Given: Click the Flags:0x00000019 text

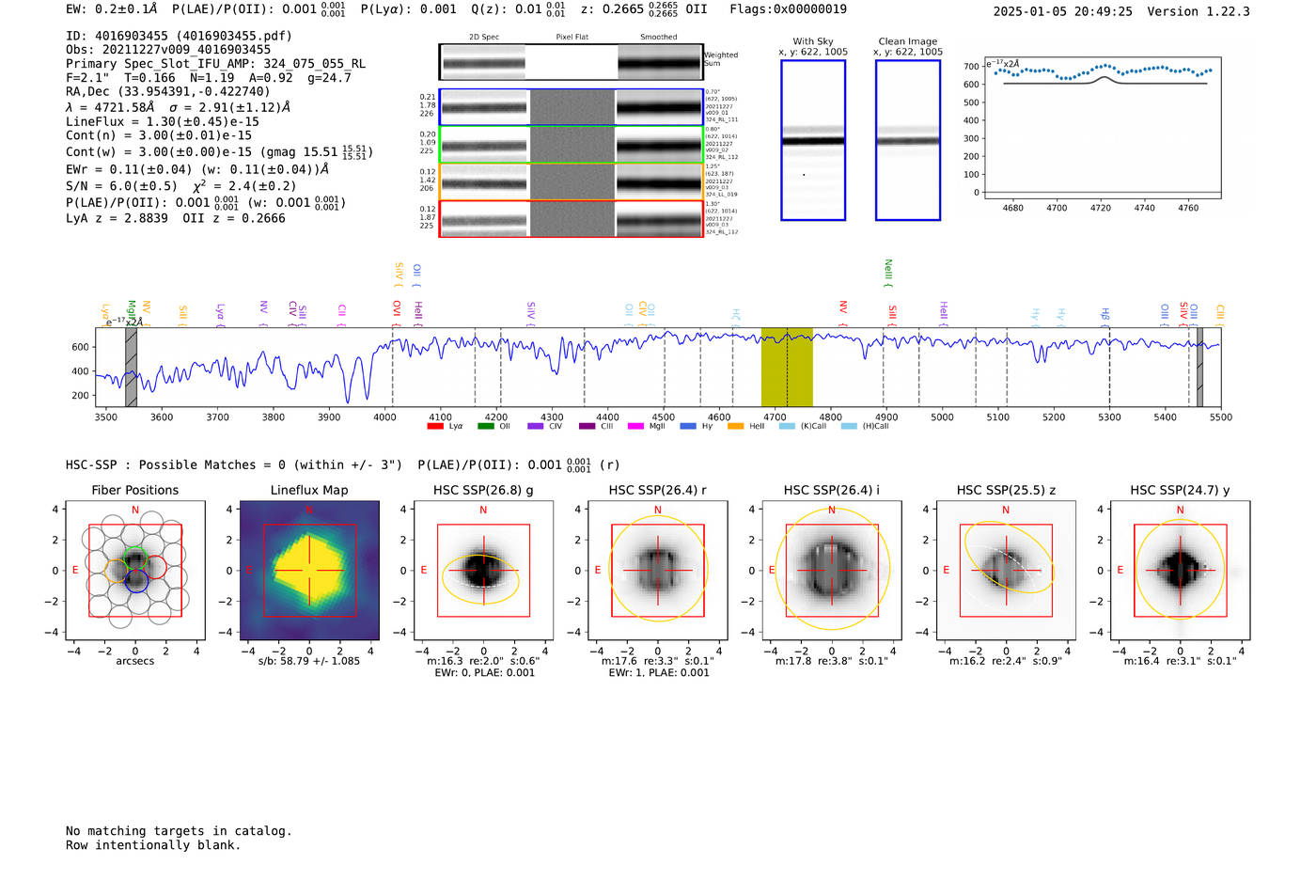Looking at the screenshot, I should click(788, 9).
